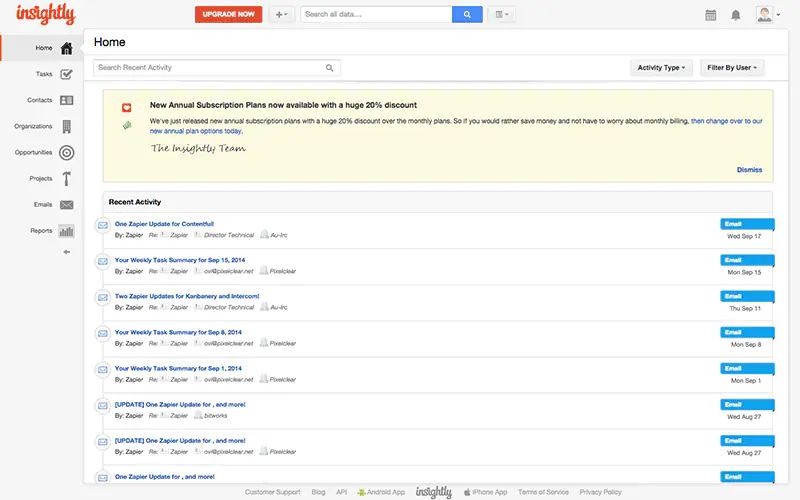Open the plus add-new dropdown
The height and width of the screenshot is (500, 800).
tap(282, 14)
